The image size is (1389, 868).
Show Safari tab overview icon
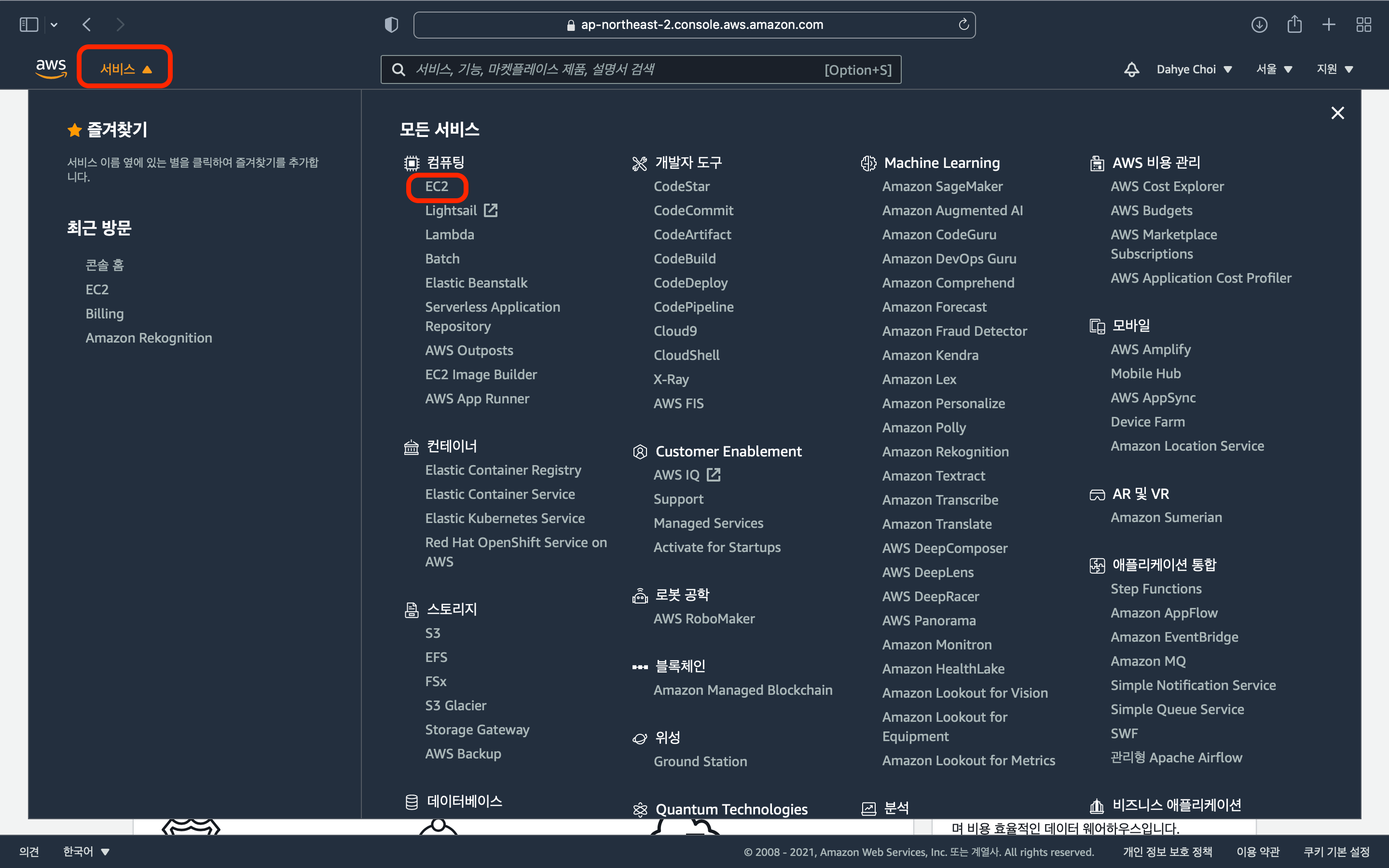1364,25
